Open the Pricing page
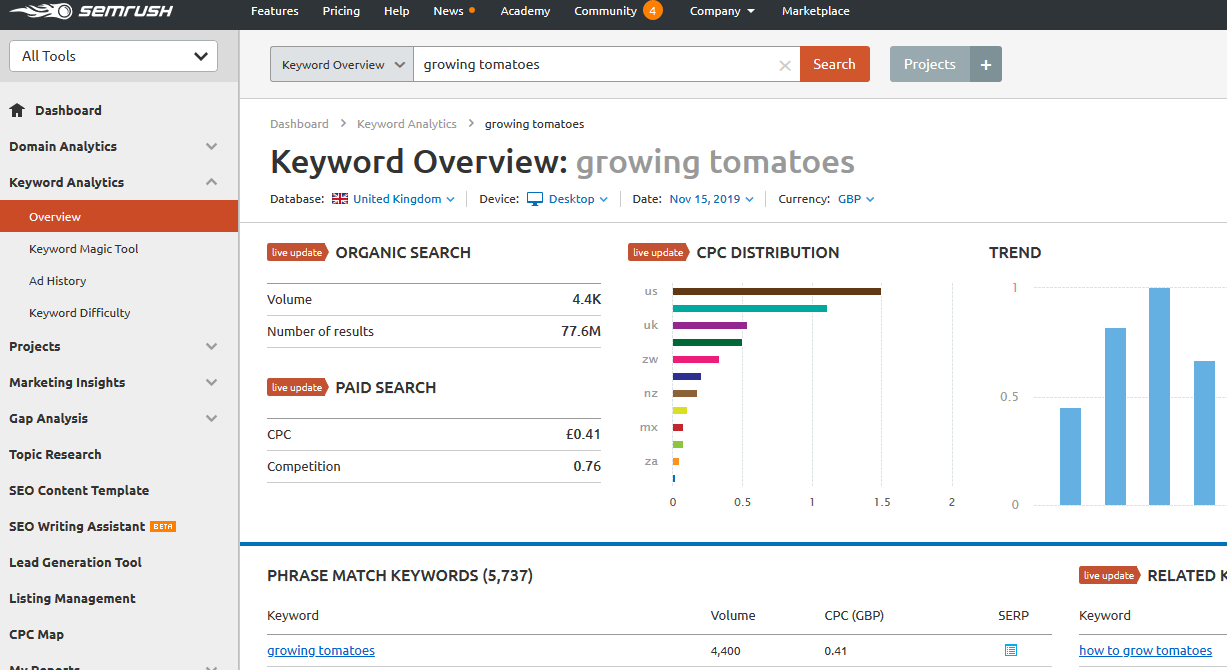Image resolution: width=1227 pixels, height=670 pixels. pos(341,11)
